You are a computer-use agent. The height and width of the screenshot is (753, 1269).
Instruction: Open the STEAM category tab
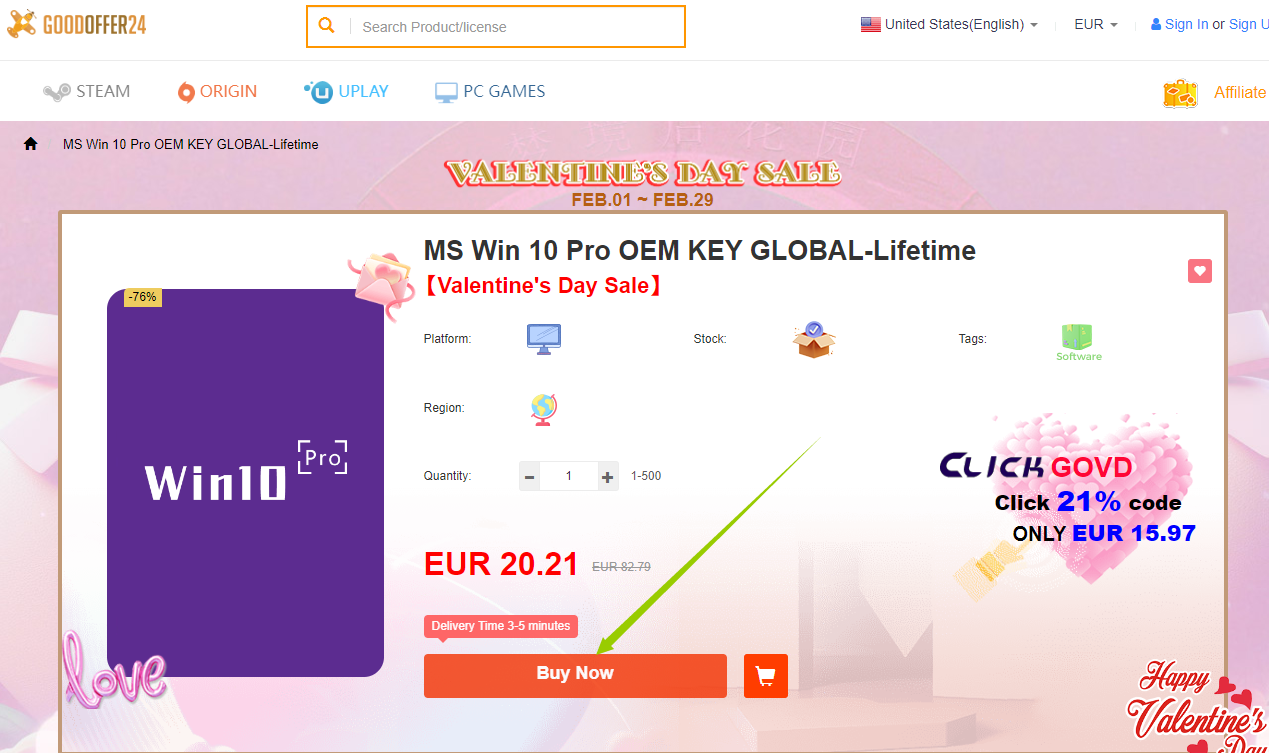click(x=87, y=91)
